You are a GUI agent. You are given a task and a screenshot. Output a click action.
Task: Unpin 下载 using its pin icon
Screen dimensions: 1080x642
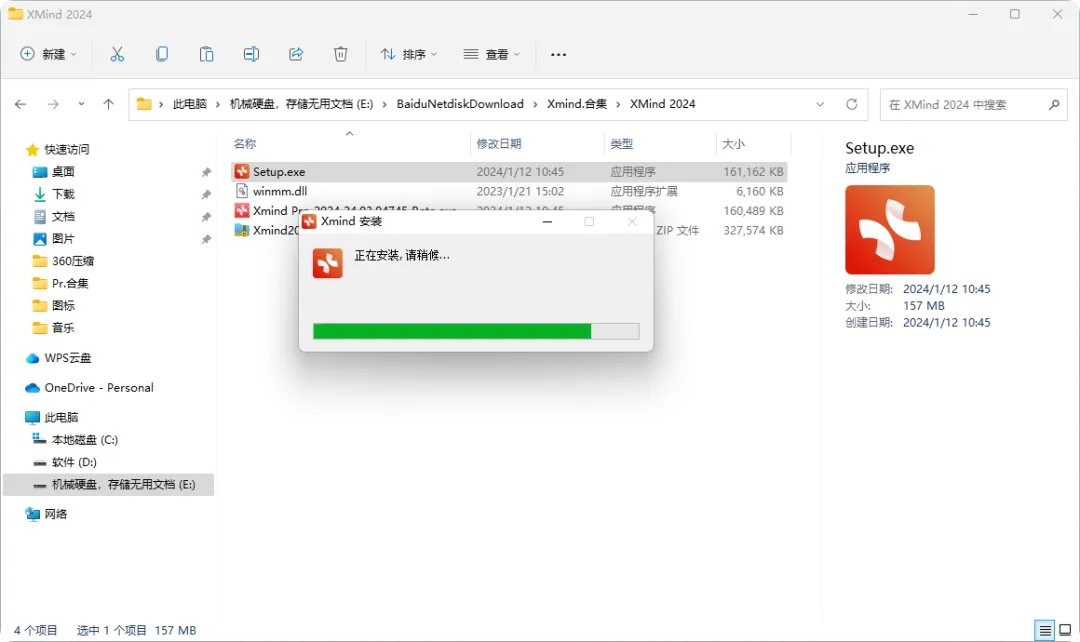click(206, 195)
